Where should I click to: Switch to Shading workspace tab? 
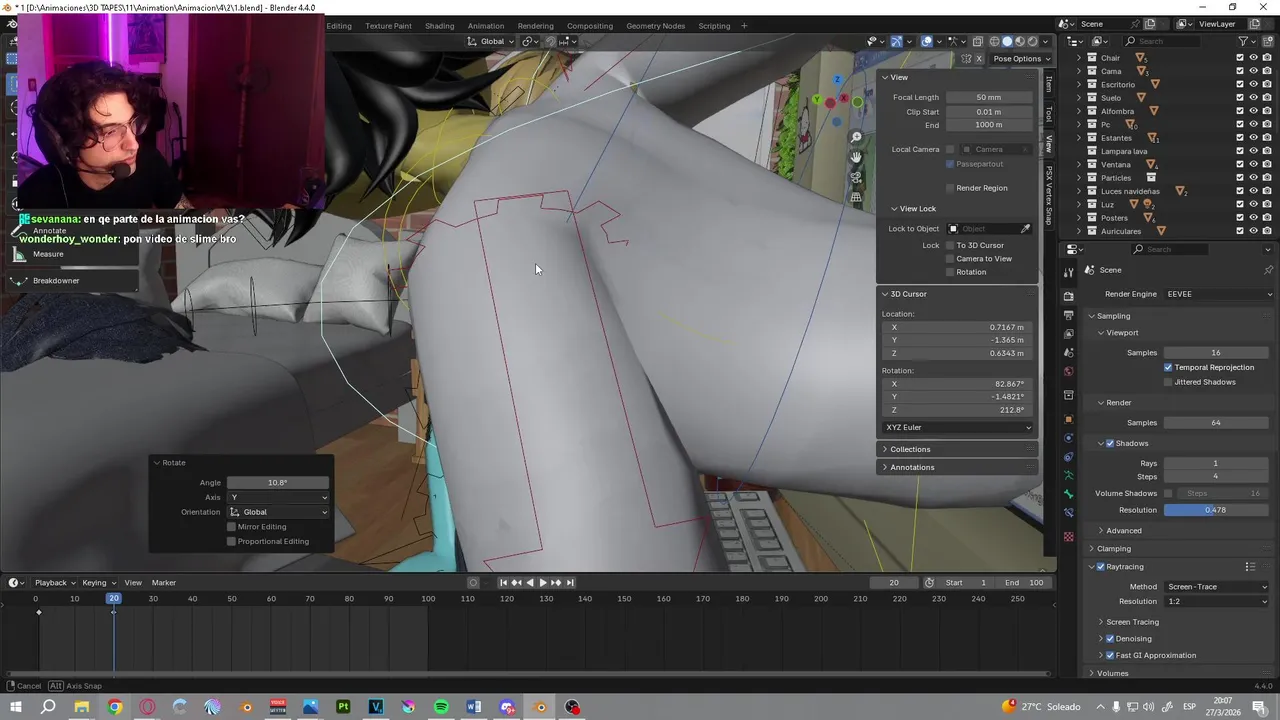[x=439, y=26]
